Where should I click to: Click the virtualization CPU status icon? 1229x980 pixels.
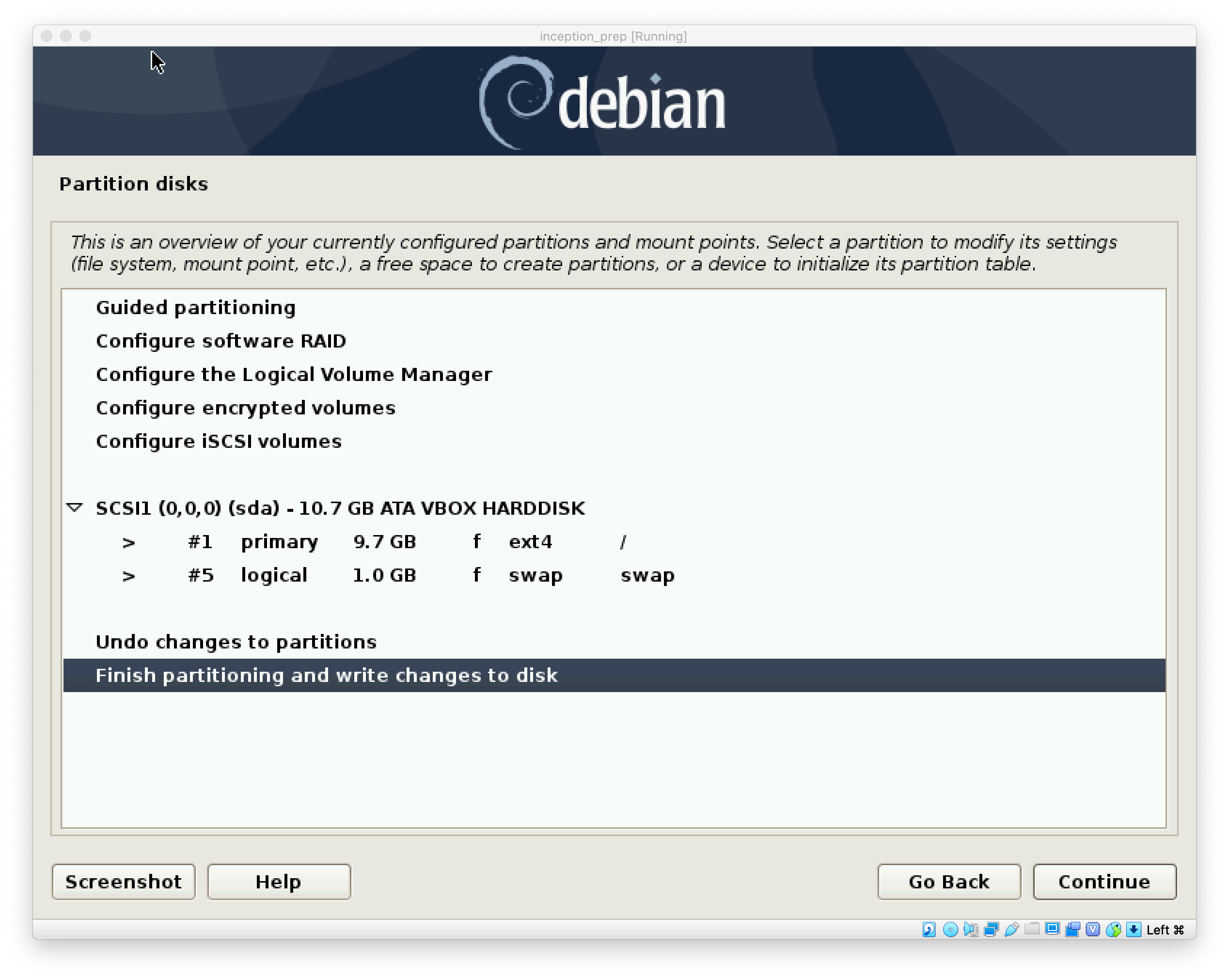pos(1093,930)
